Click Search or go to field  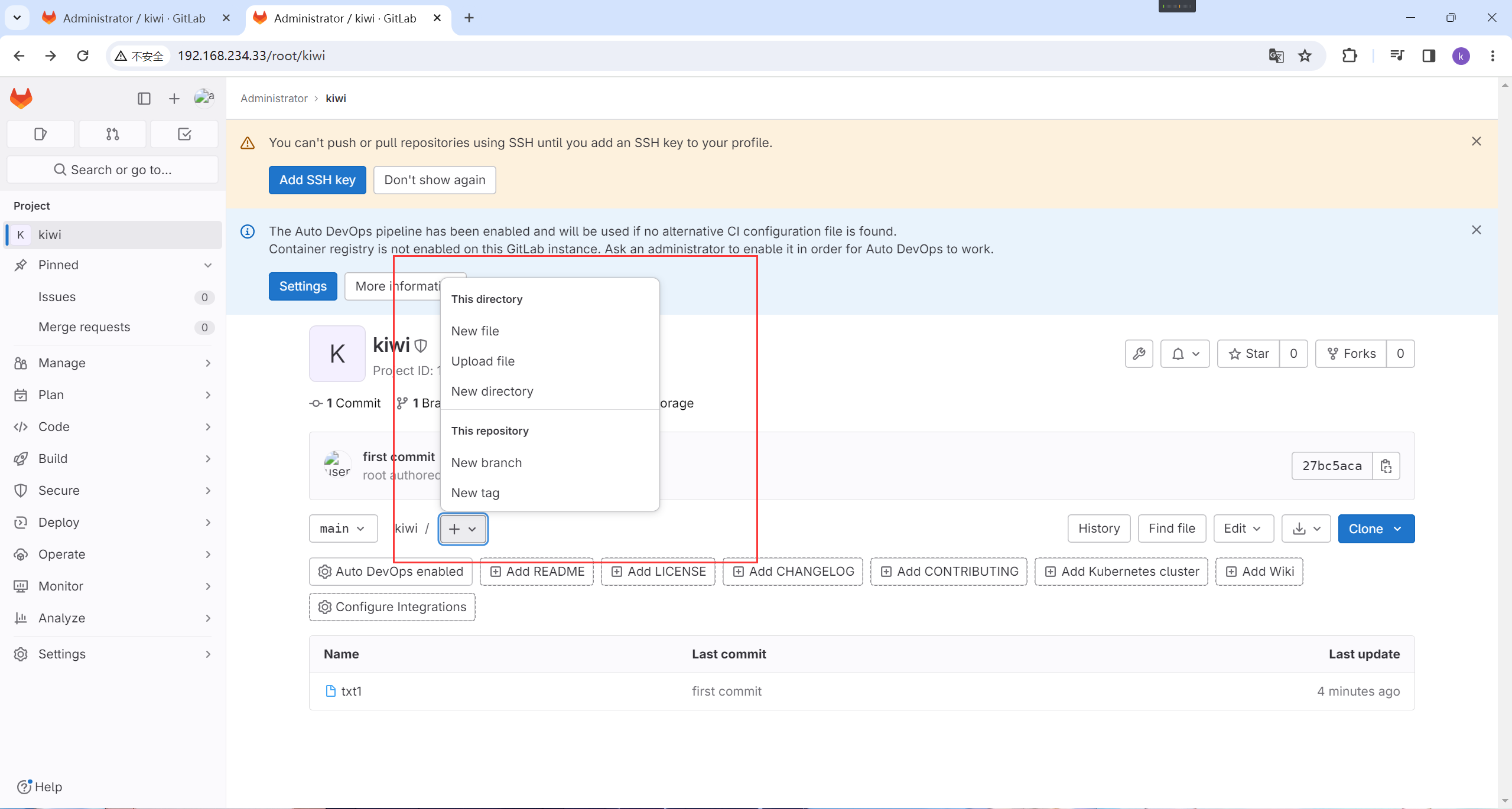pyautogui.click(x=112, y=170)
